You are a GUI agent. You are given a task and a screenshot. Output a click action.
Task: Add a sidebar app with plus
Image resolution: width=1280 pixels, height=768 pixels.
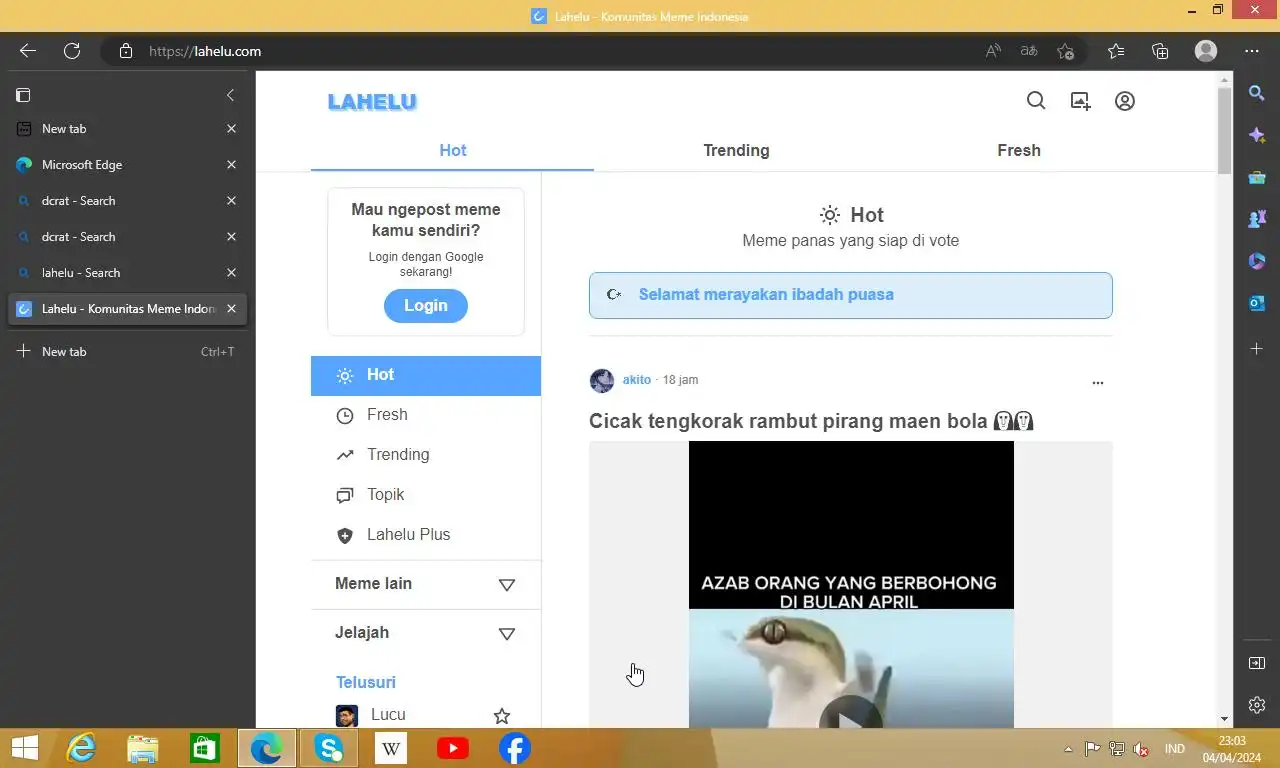(x=1257, y=349)
